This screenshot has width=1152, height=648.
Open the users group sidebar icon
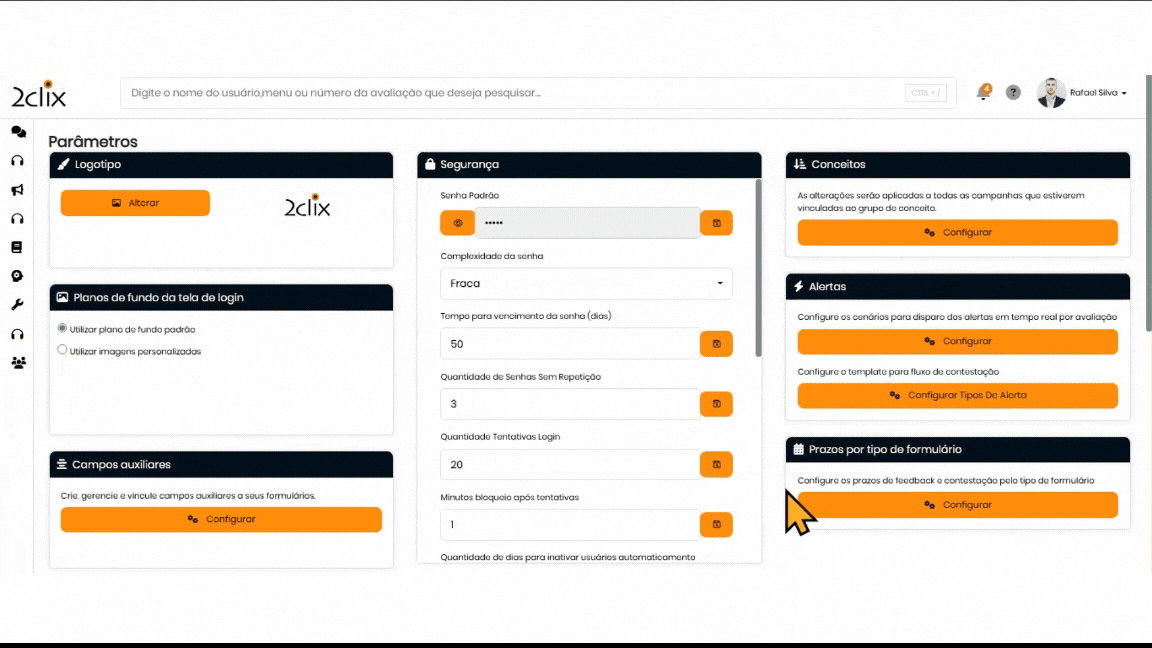(x=18, y=363)
